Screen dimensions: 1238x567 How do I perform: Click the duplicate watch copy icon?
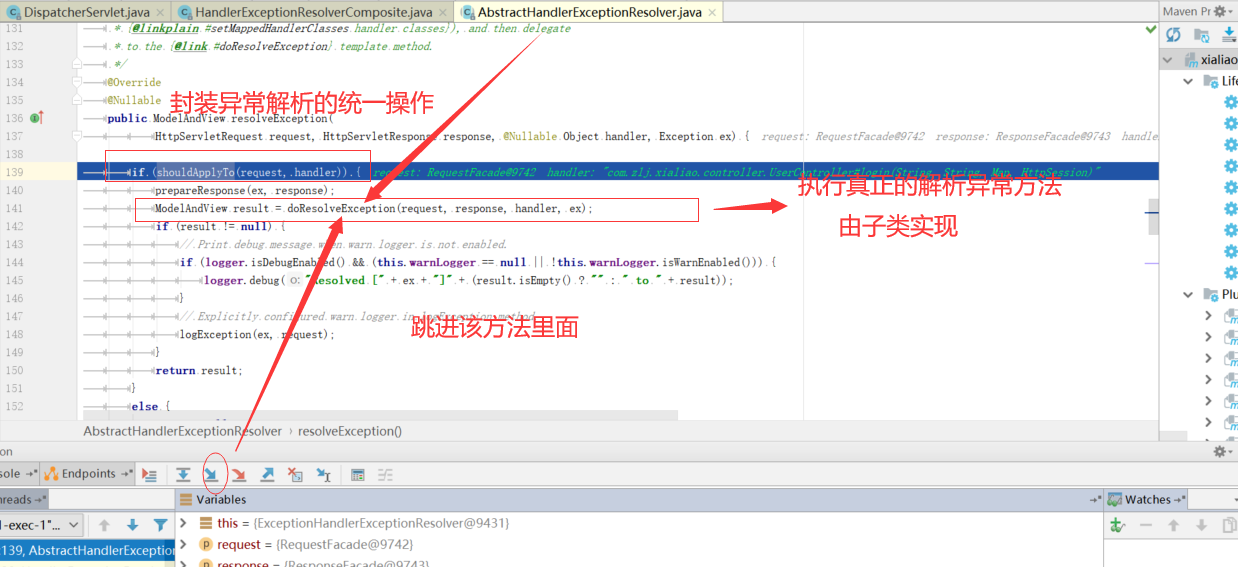1229,525
